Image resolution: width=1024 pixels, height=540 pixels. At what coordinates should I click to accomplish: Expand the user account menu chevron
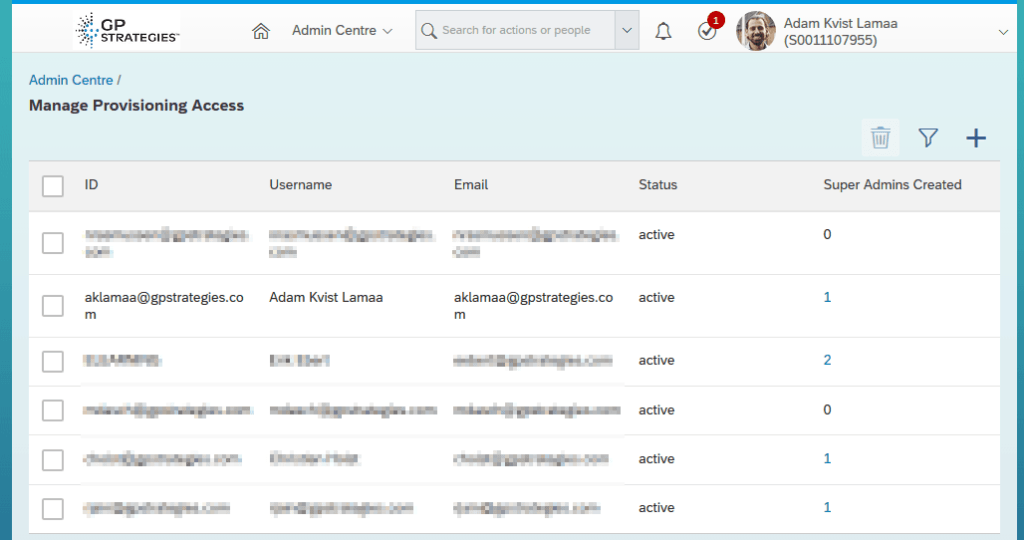click(x=1003, y=32)
